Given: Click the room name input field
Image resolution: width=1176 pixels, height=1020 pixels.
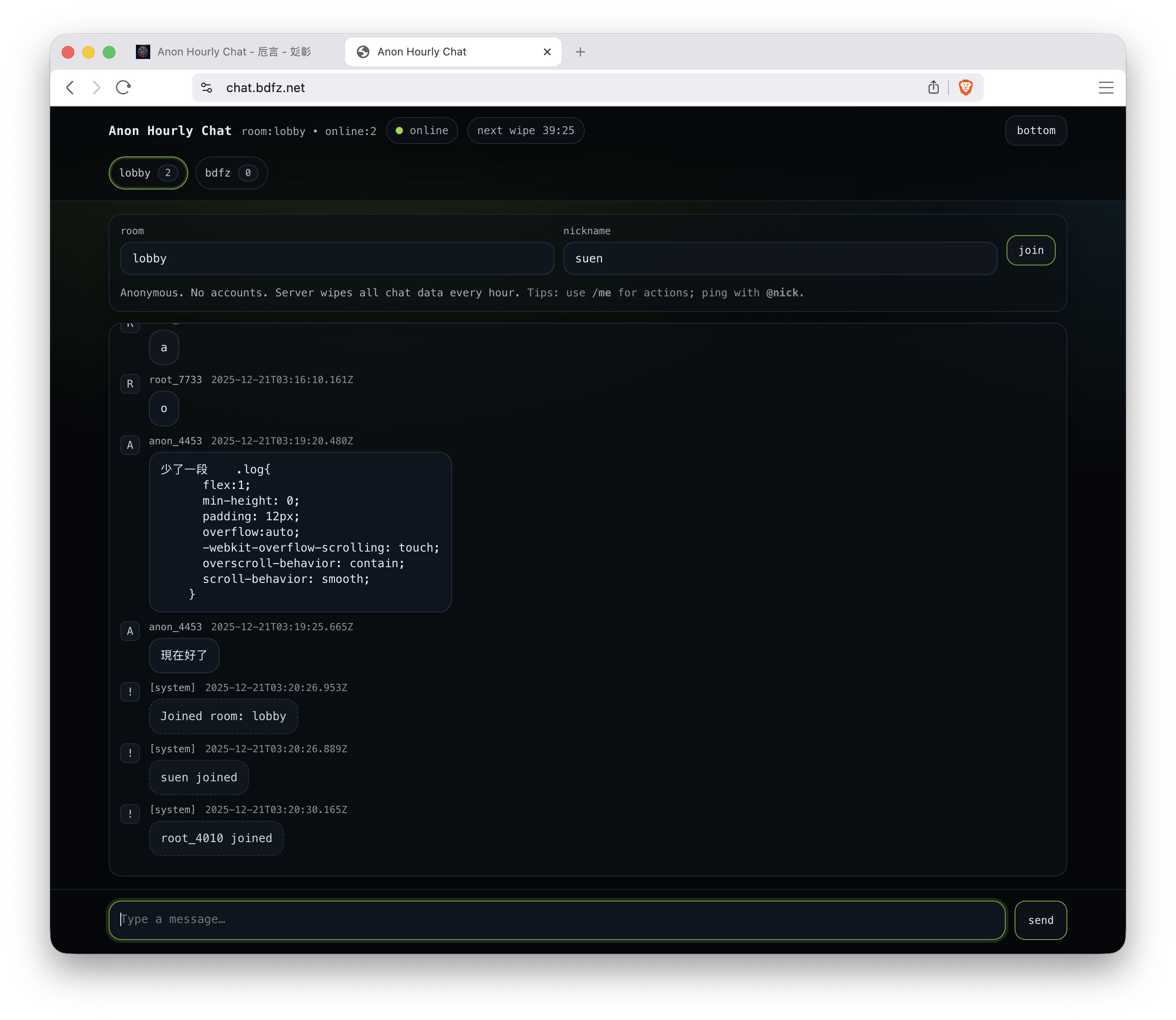Looking at the screenshot, I should (337, 258).
